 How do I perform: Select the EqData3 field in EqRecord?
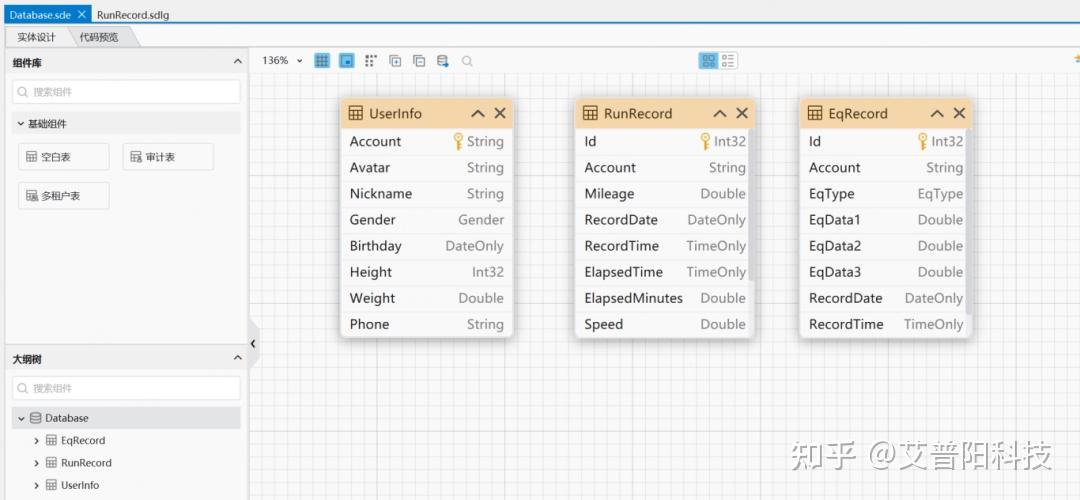884,273
